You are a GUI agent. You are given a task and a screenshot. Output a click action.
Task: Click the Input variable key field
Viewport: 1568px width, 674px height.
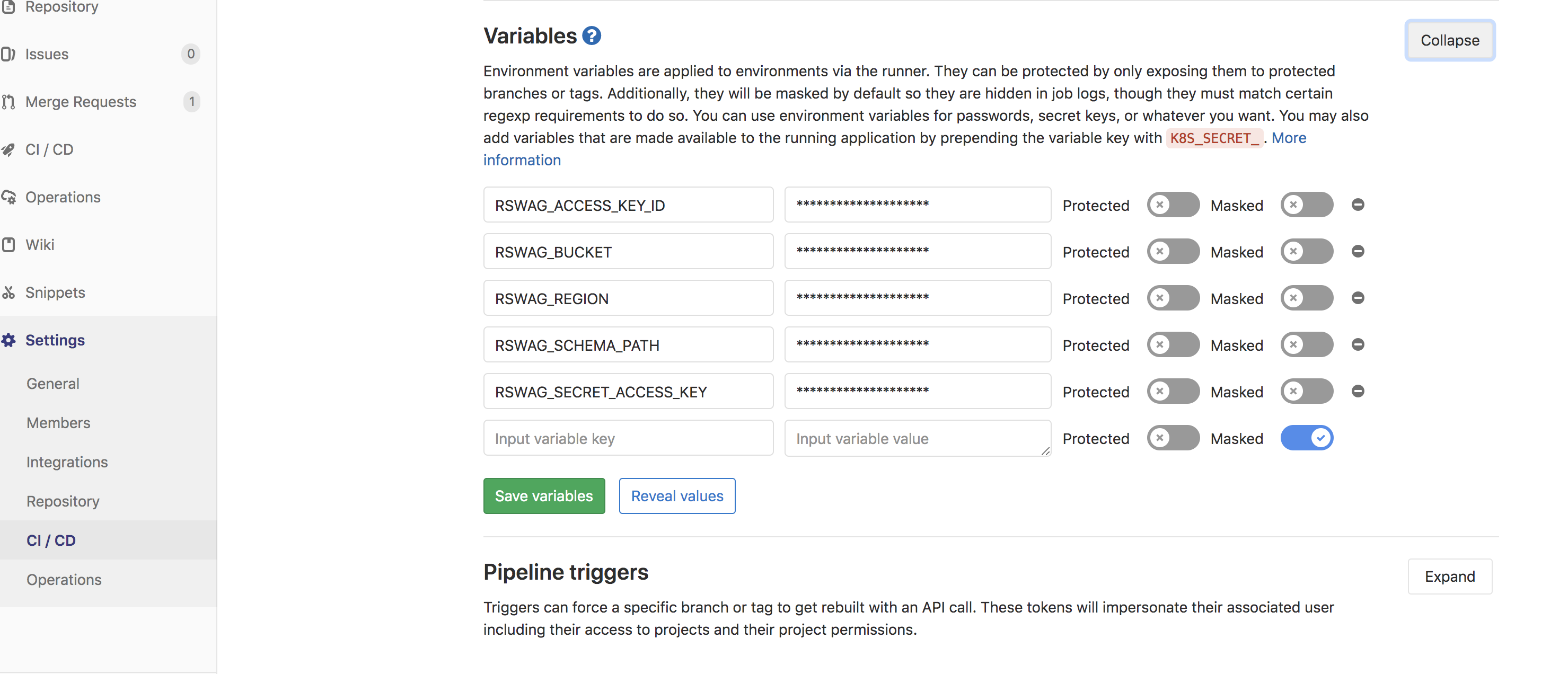(x=628, y=438)
